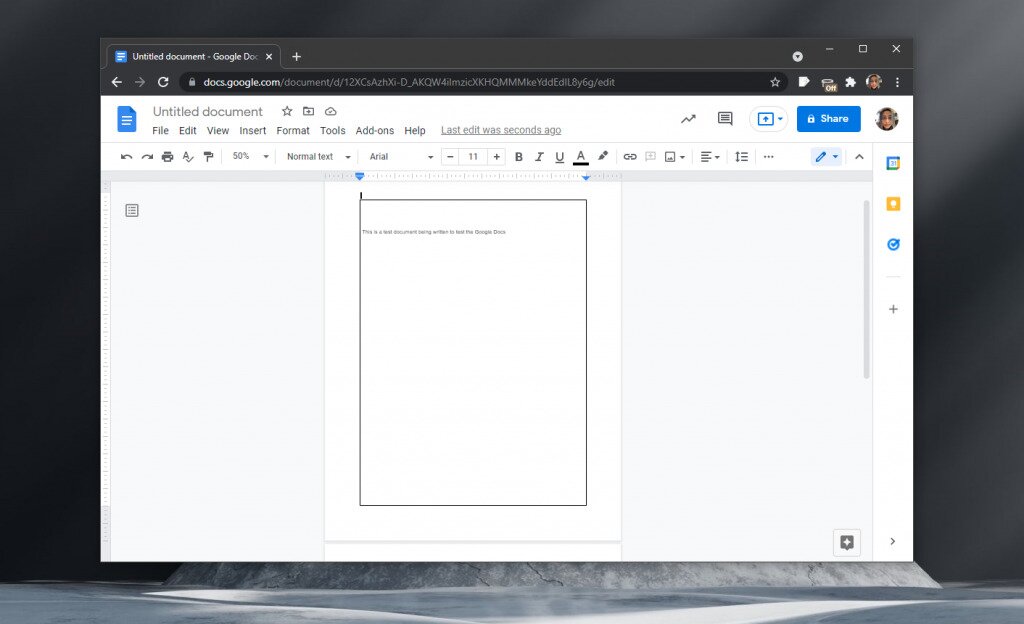1024x624 pixels.
Task: Open the insert image tool
Action: (668, 156)
